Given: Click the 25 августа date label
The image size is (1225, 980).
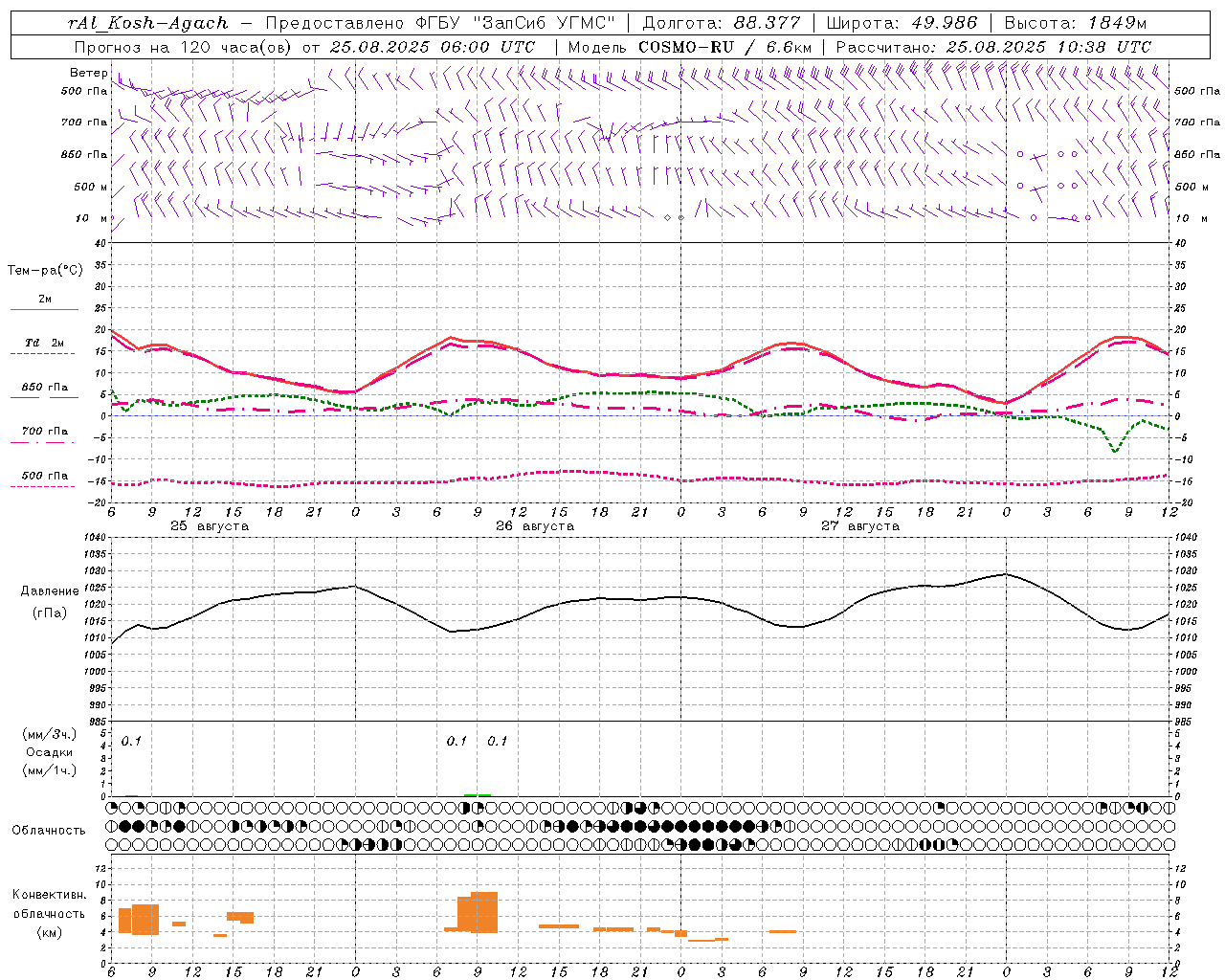Looking at the screenshot, I should [x=210, y=526].
